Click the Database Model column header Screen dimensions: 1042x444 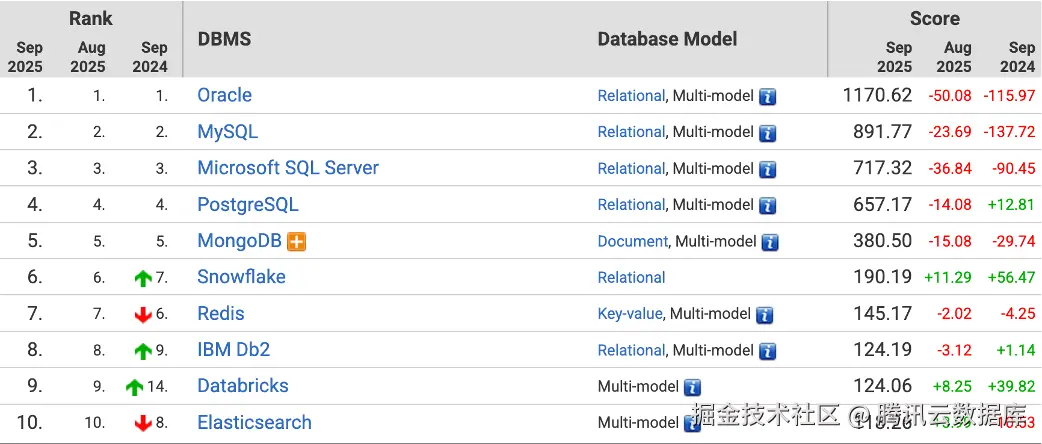coord(667,39)
